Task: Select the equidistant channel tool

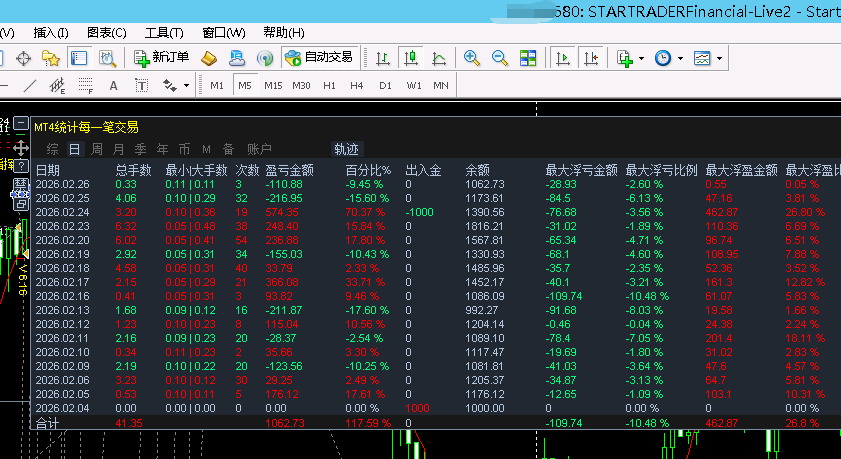Action: click(57, 85)
